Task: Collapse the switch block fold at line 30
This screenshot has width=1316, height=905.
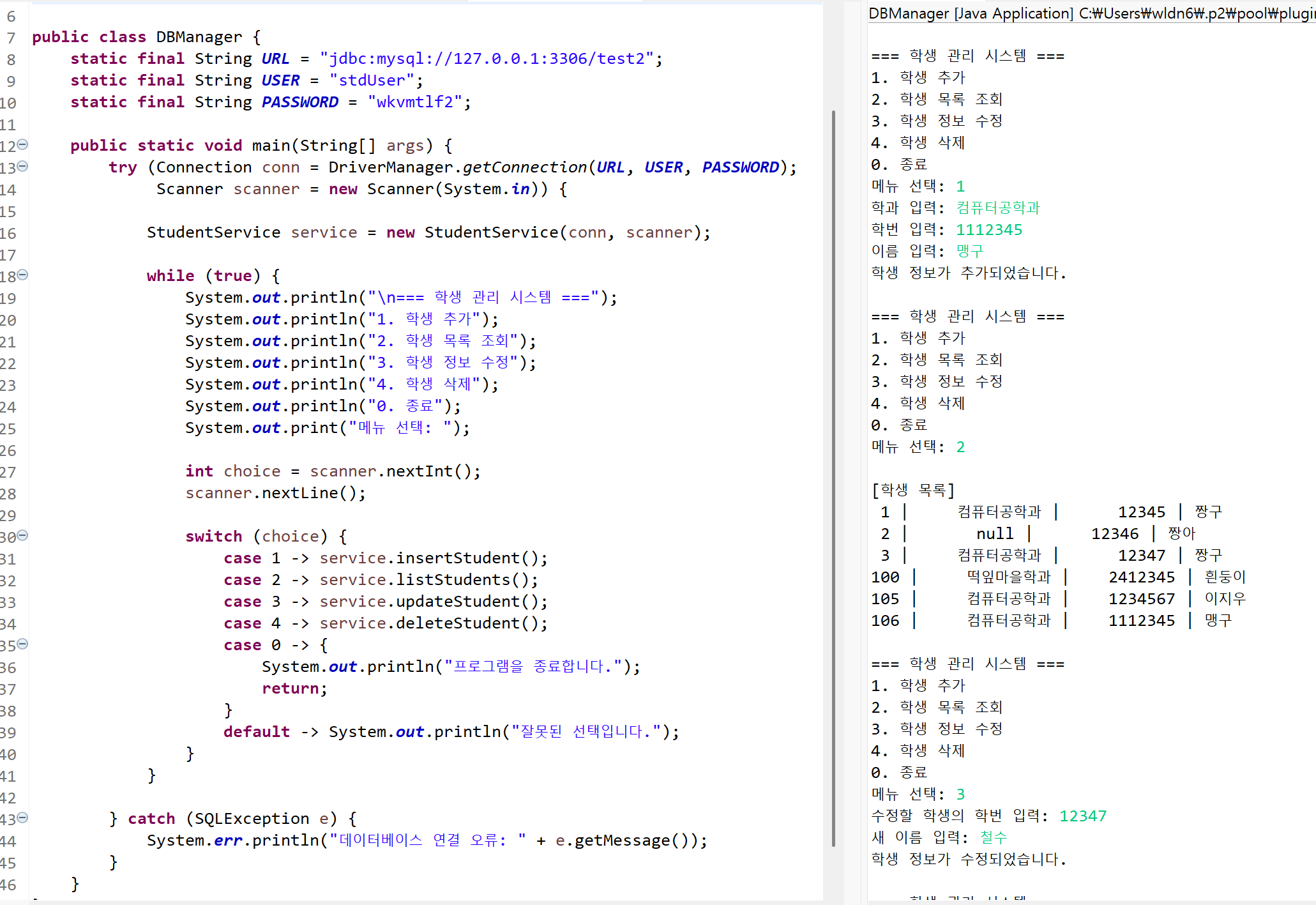Action: 23,535
